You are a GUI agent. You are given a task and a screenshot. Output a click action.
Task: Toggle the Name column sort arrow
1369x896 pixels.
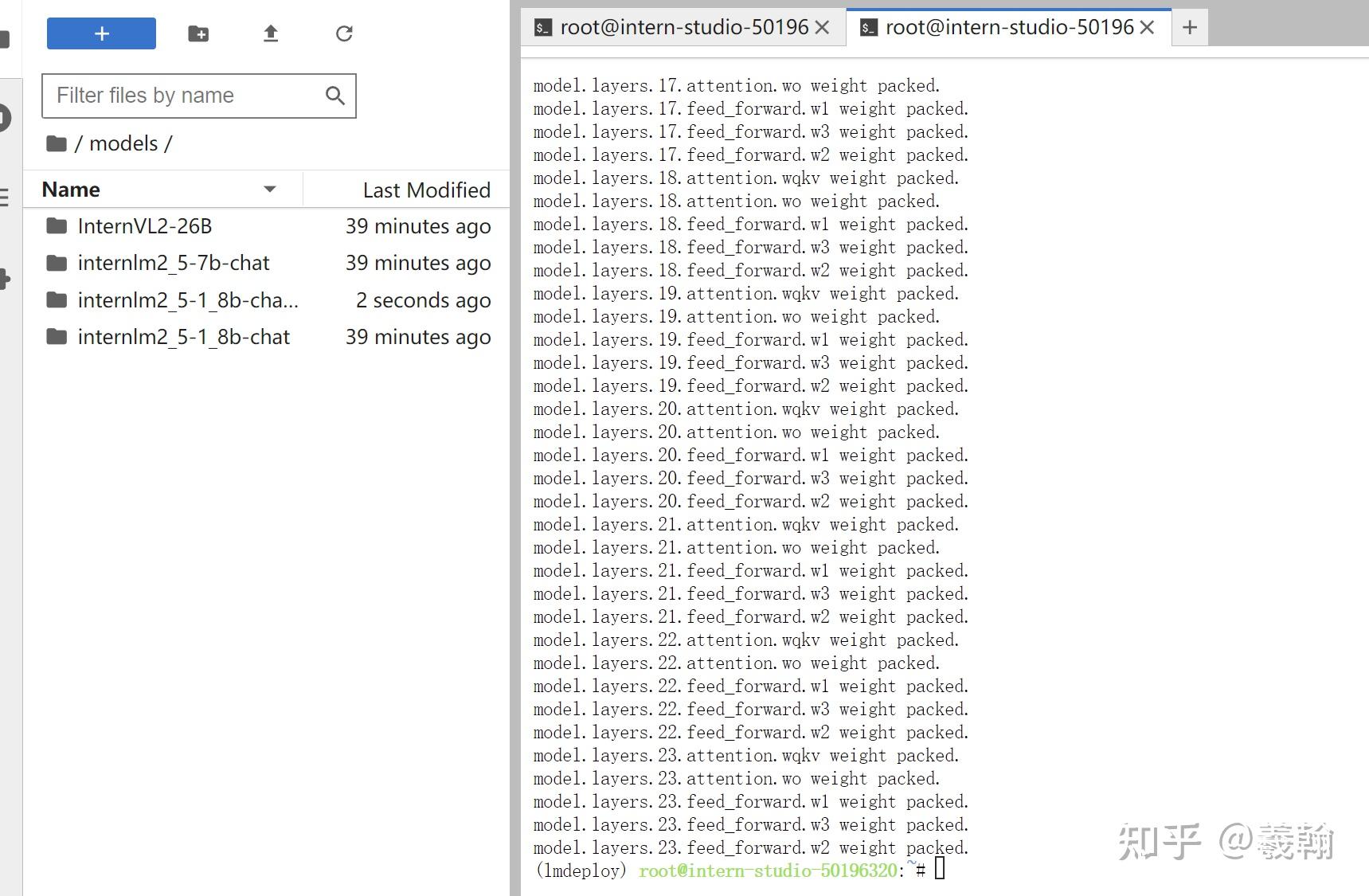point(270,190)
